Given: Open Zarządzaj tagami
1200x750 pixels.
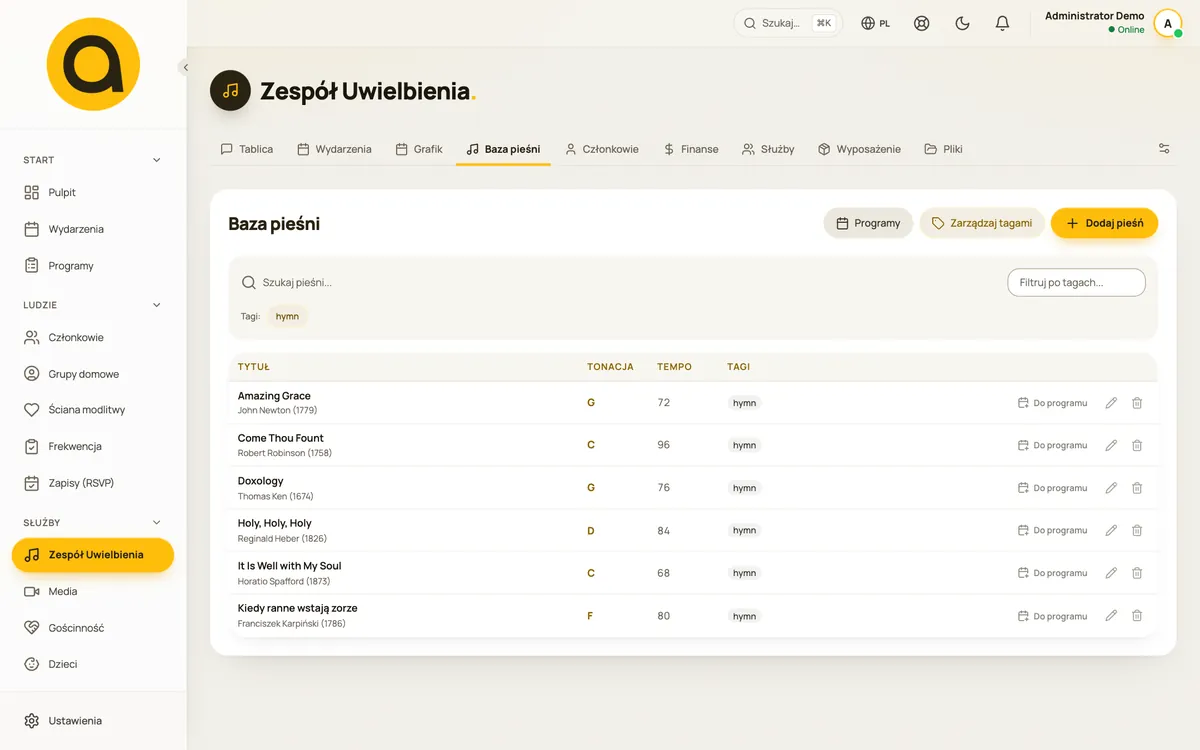Looking at the screenshot, I should click(x=982, y=223).
